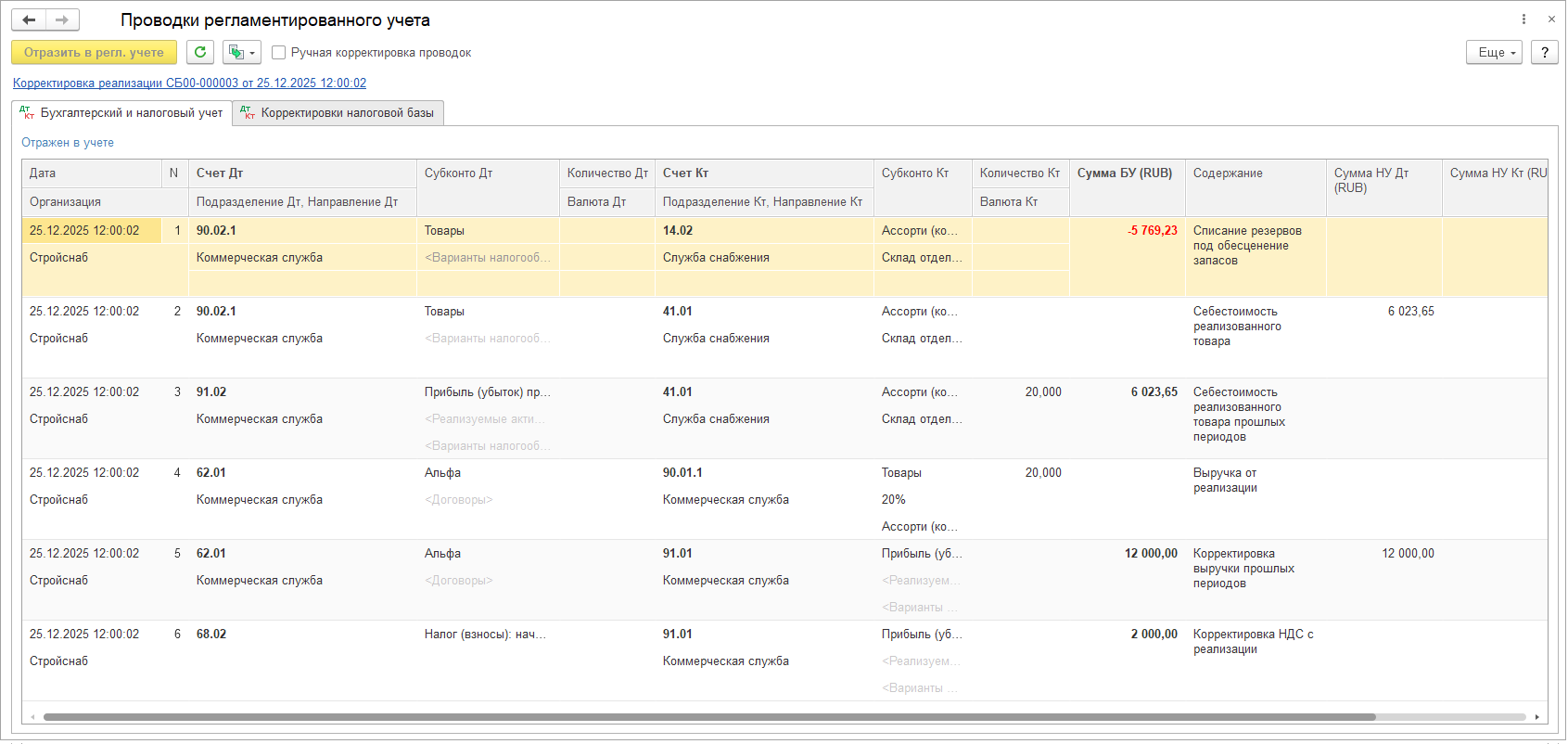Click the green refresh icon
Viewport: 1568px width, 744px height.
click(x=200, y=52)
